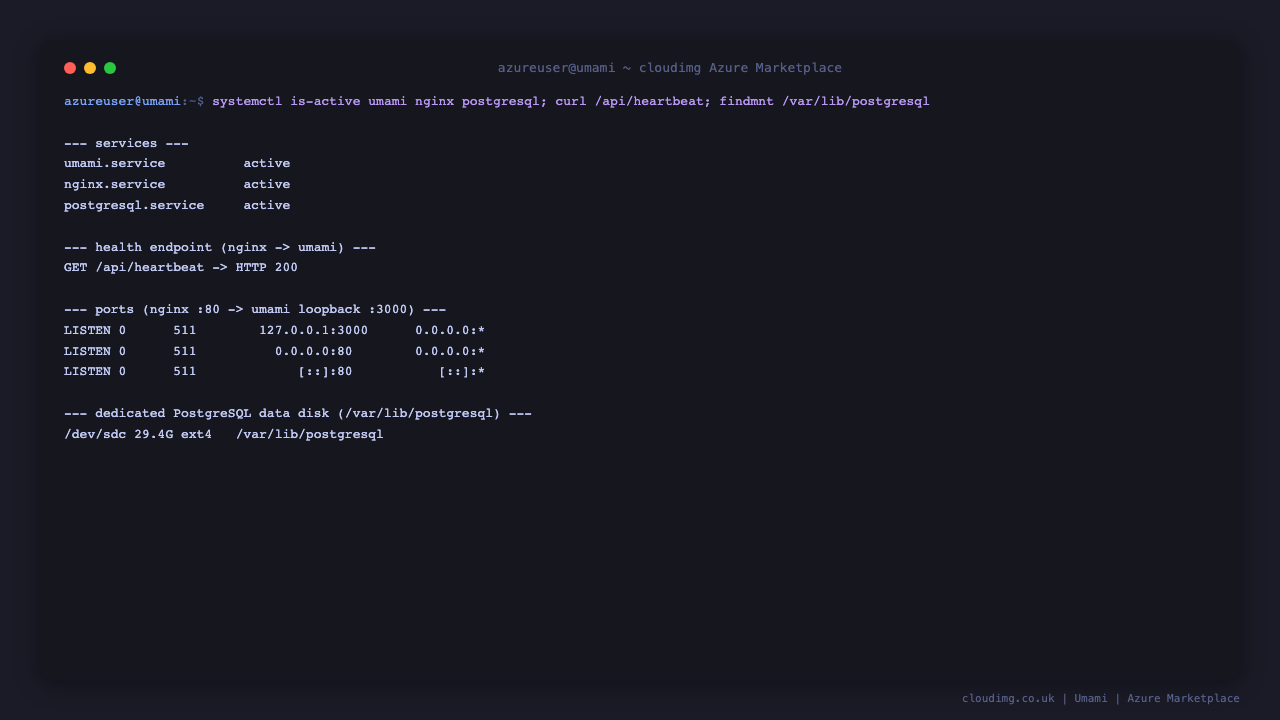Click the active status beside postgresql.service
The width and height of the screenshot is (1280, 720).
point(267,205)
